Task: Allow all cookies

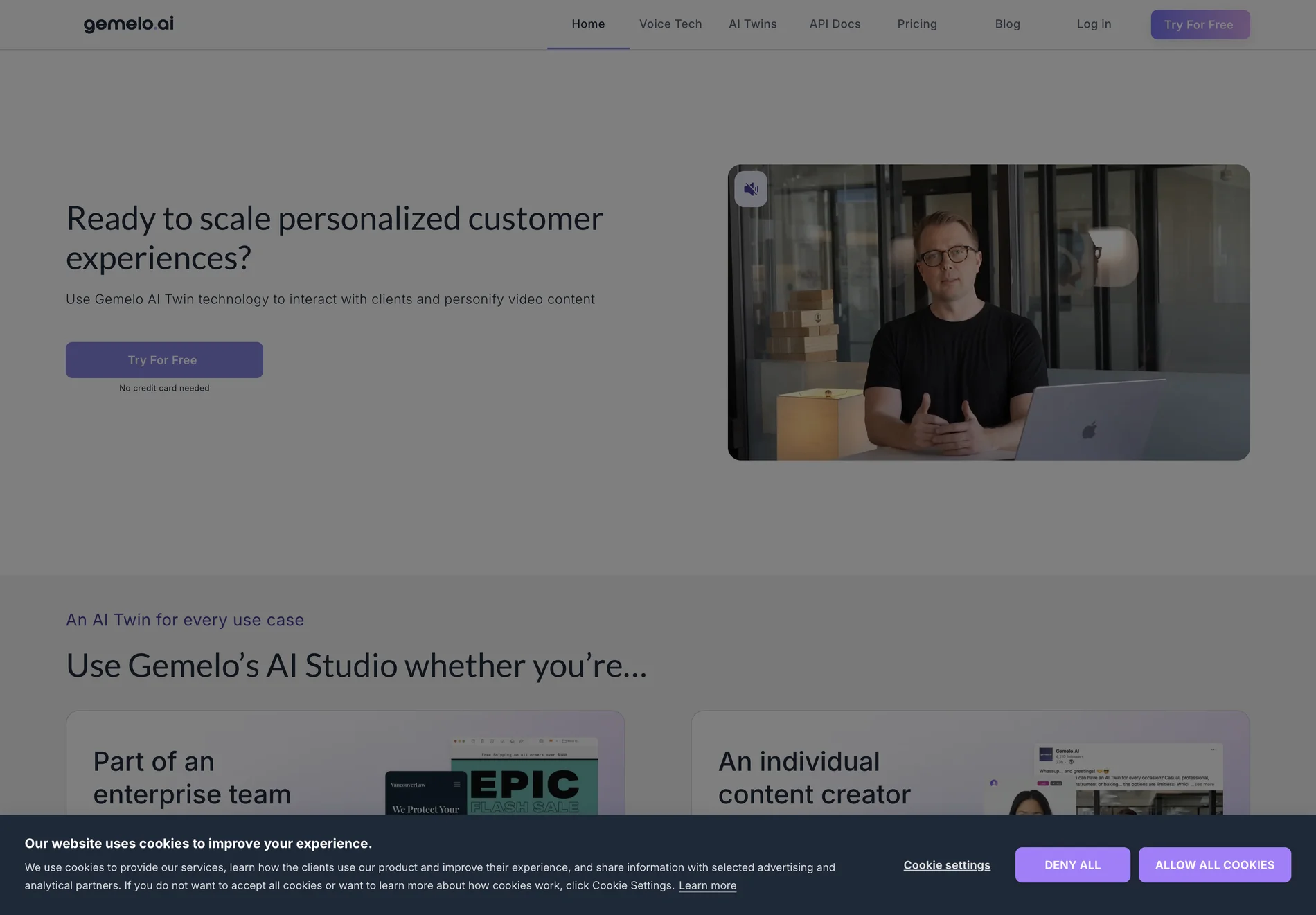Action: coord(1214,865)
